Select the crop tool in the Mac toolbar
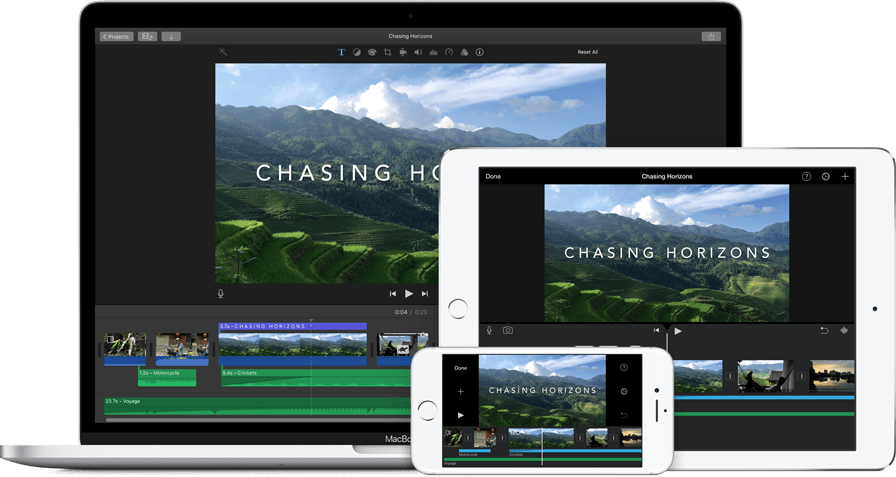Image resolution: width=896 pixels, height=477 pixels. tap(387, 52)
